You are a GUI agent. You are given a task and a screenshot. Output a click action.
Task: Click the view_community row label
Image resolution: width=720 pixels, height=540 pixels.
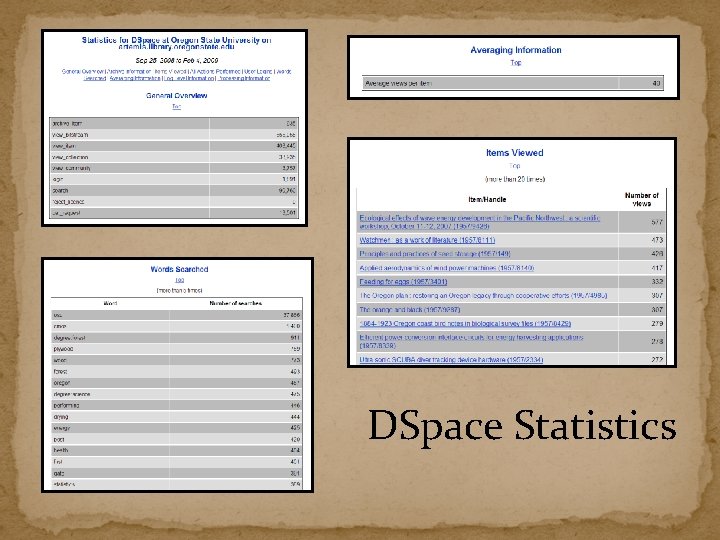[71, 168]
